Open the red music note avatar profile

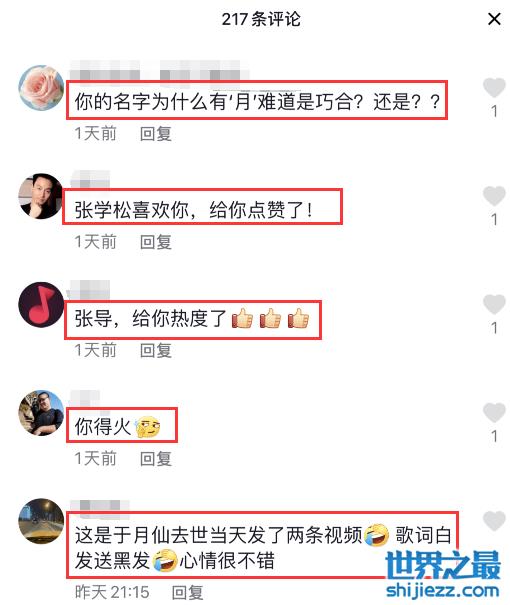[41, 304]
